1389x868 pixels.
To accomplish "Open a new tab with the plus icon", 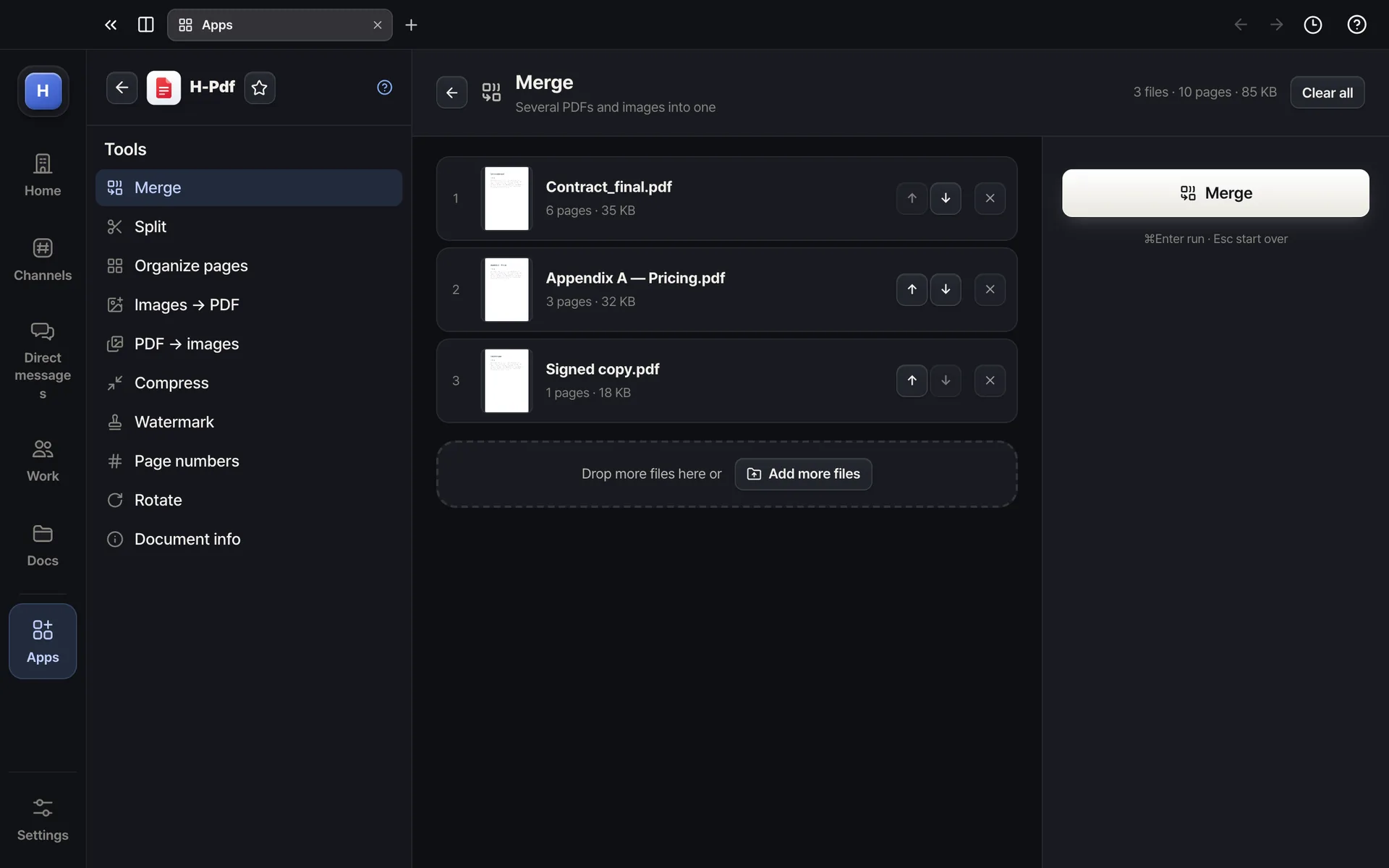I will coord(411,25).
